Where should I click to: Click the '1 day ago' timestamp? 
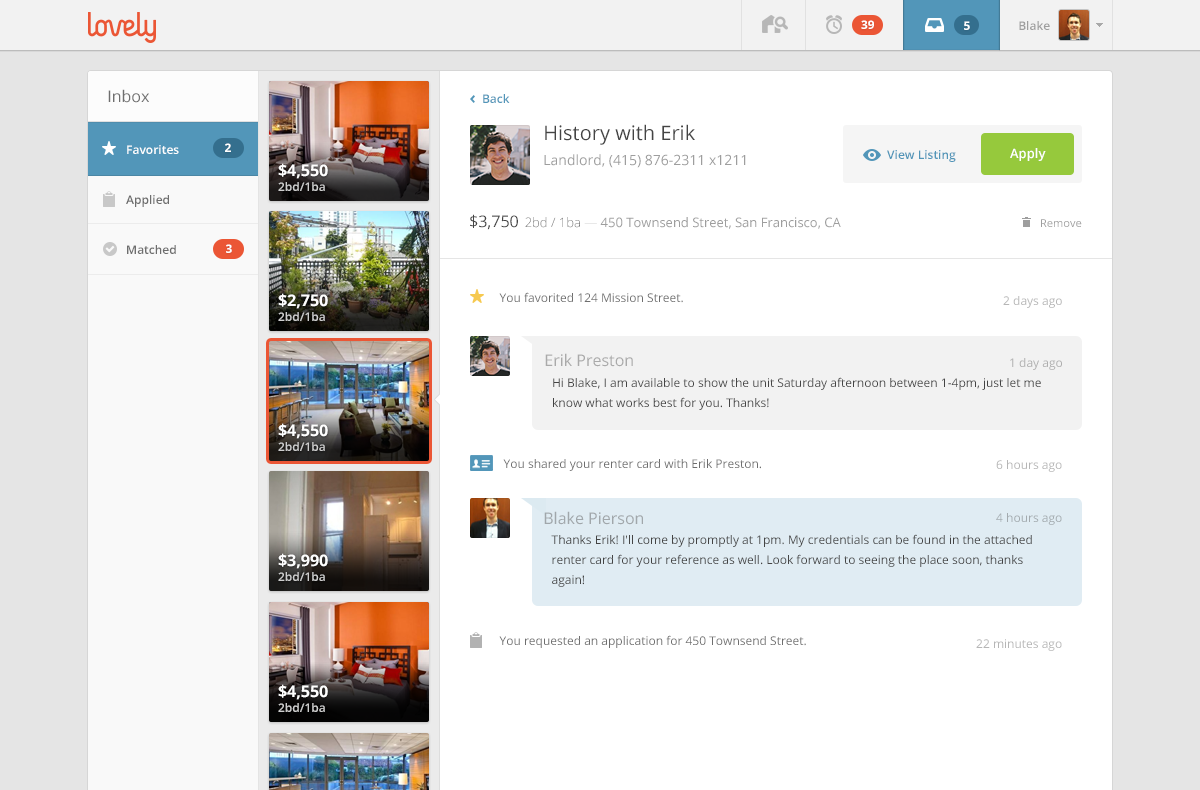click(1035, 363)
